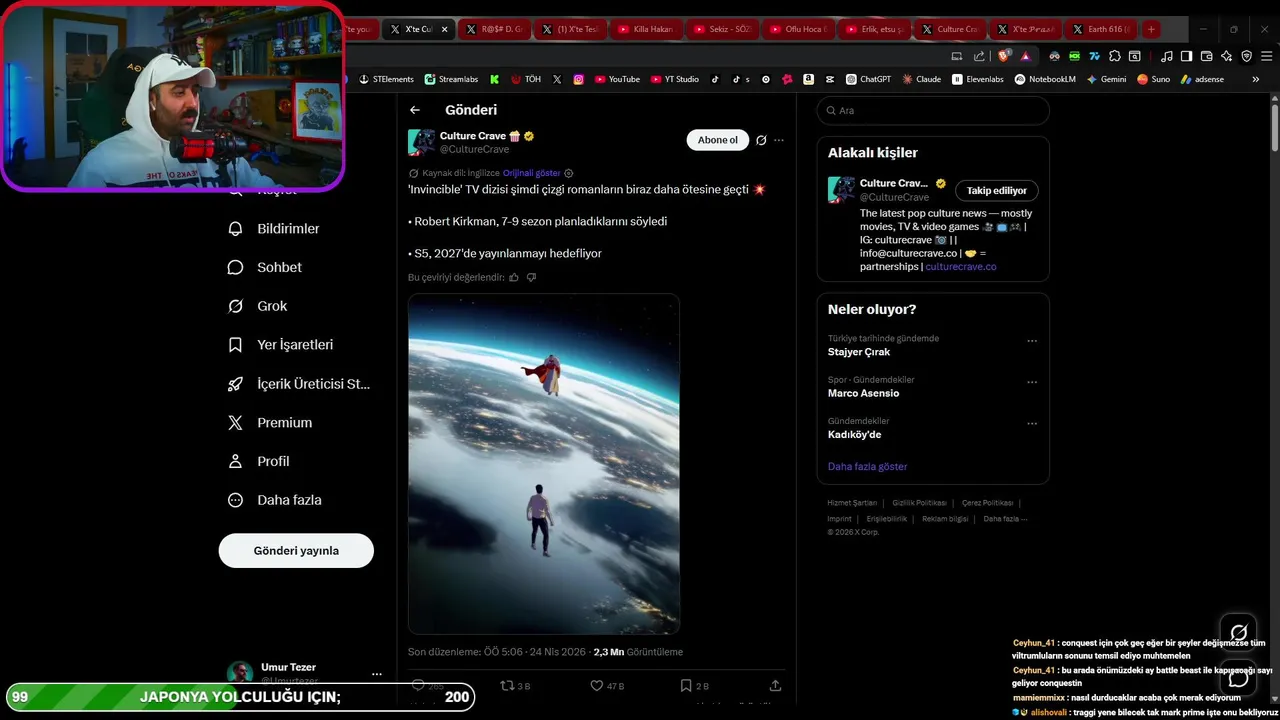This screenshot has height=720, width=1280.
Task: Open ChatGPT bookmark
Action: (868, 79)
